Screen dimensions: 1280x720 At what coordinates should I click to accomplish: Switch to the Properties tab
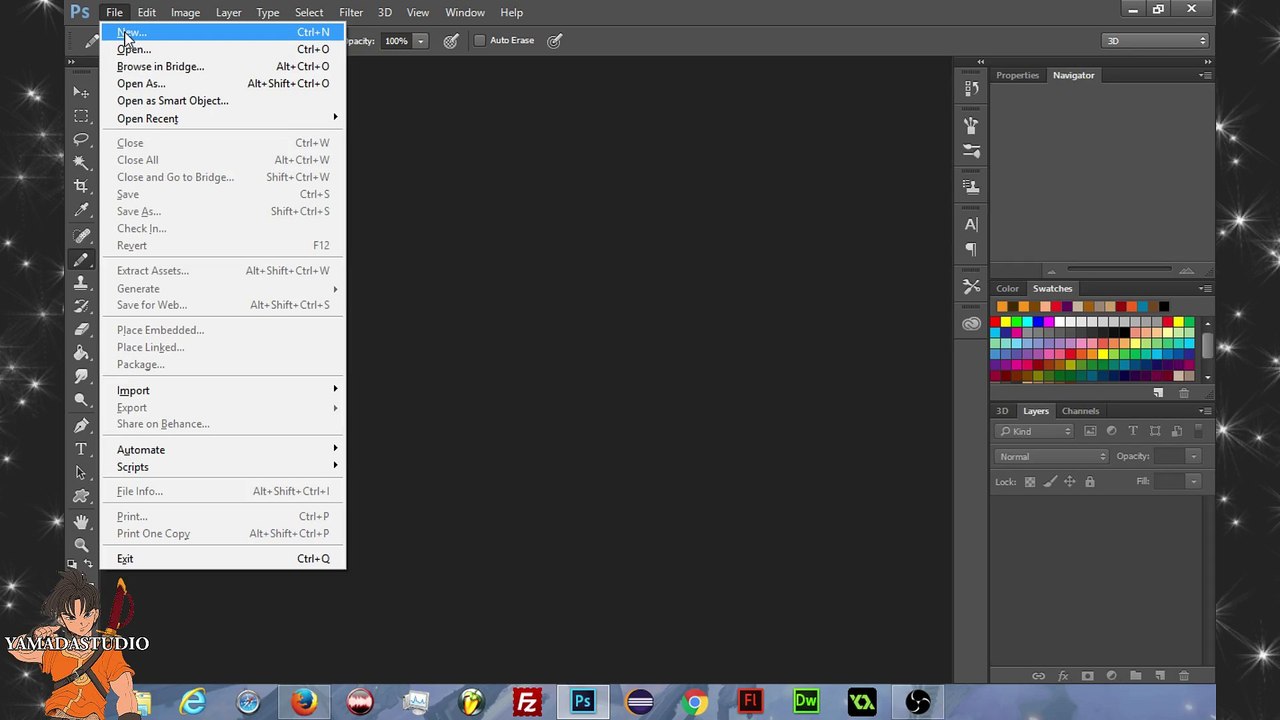tap(1017, 75)
